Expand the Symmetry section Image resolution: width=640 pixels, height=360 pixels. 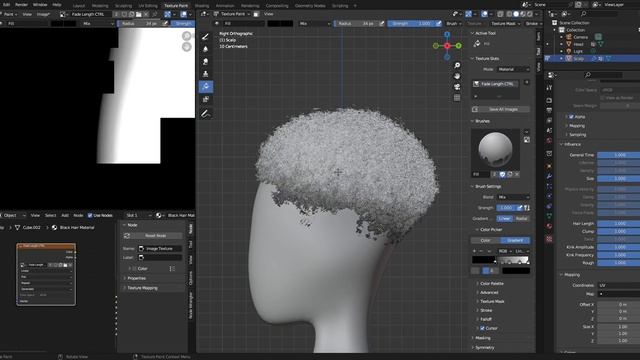pyautogui.click(x=484, y=347)
